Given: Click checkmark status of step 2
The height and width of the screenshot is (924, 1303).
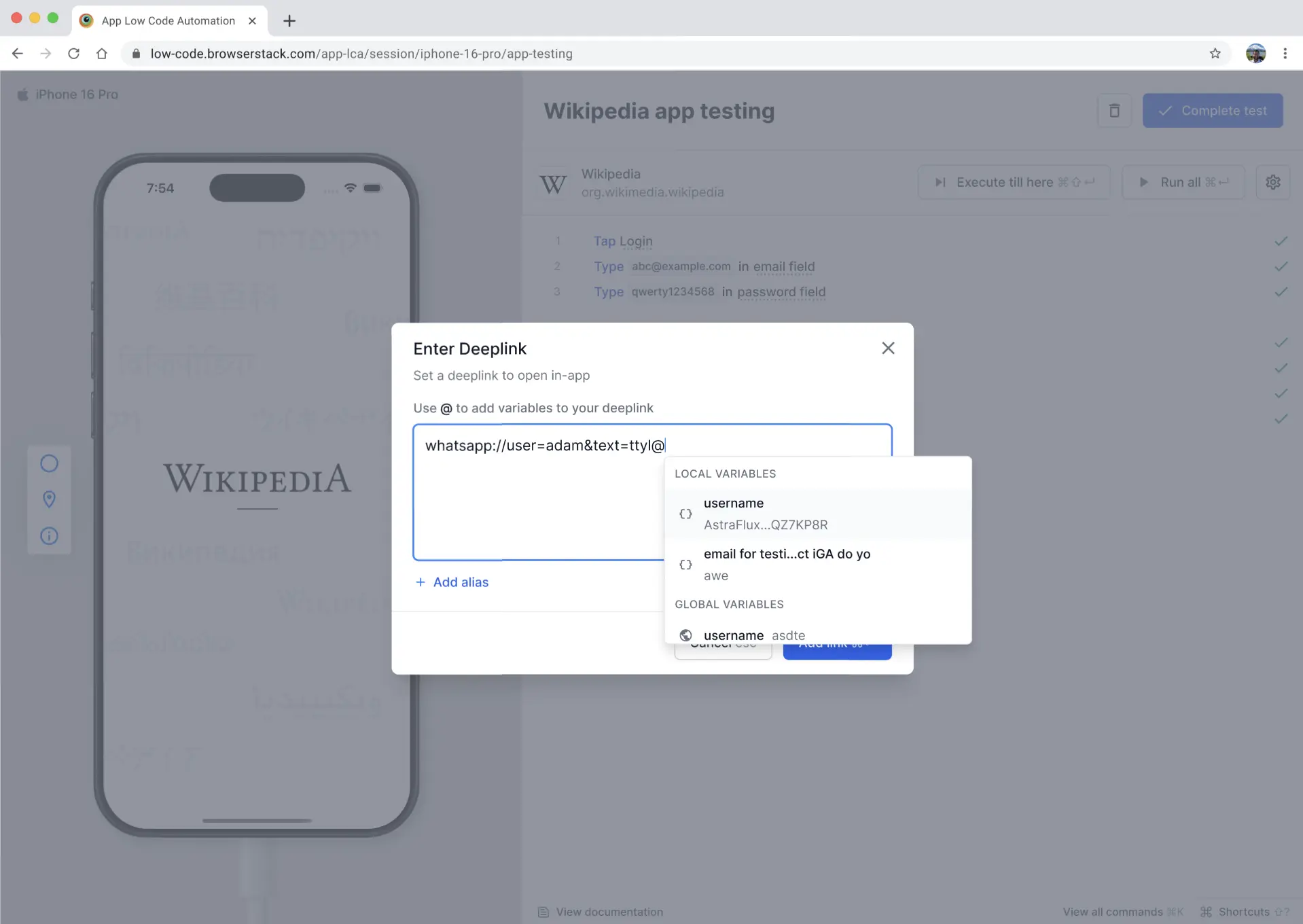Looking at the screenshot, I should (1281, 266).
